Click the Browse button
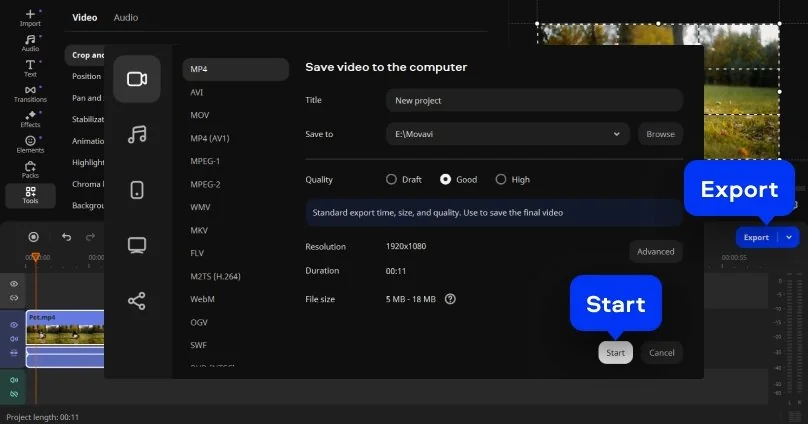 (x=660, y=134)
